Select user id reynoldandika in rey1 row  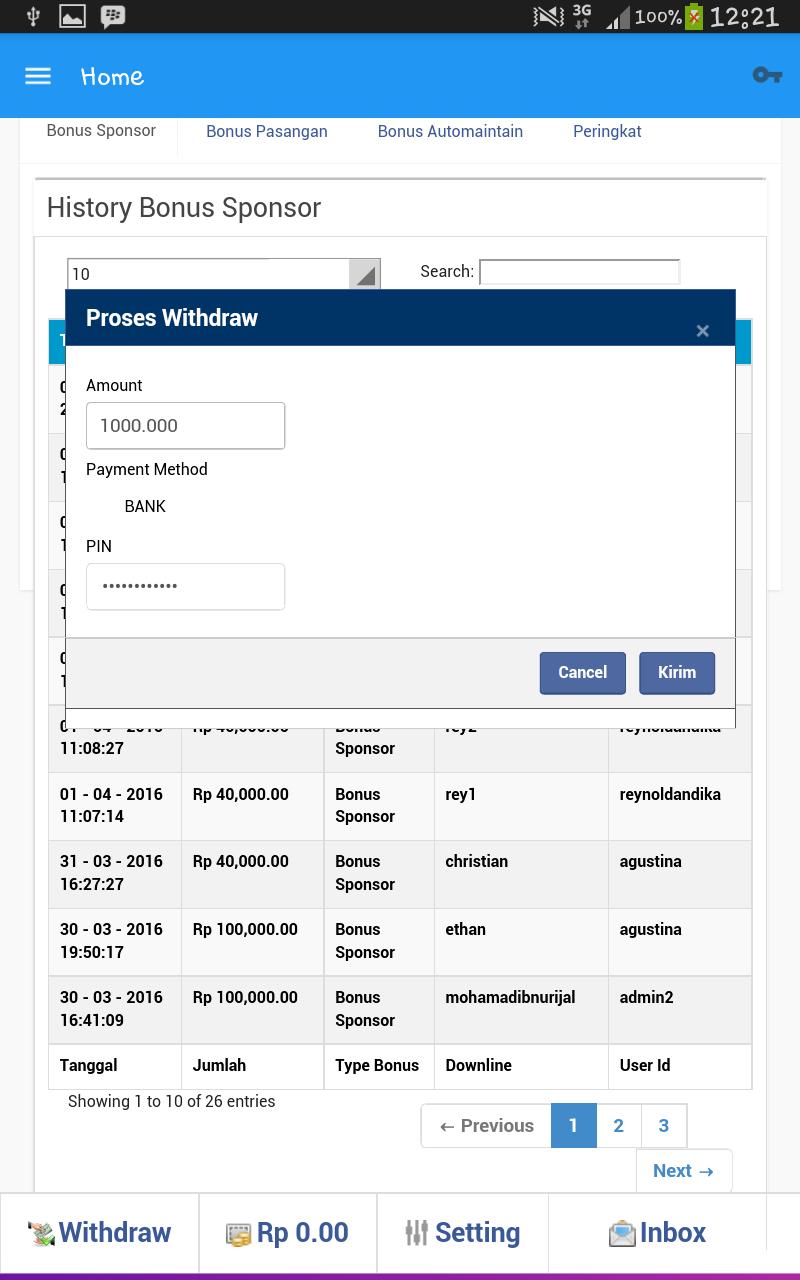680,806
